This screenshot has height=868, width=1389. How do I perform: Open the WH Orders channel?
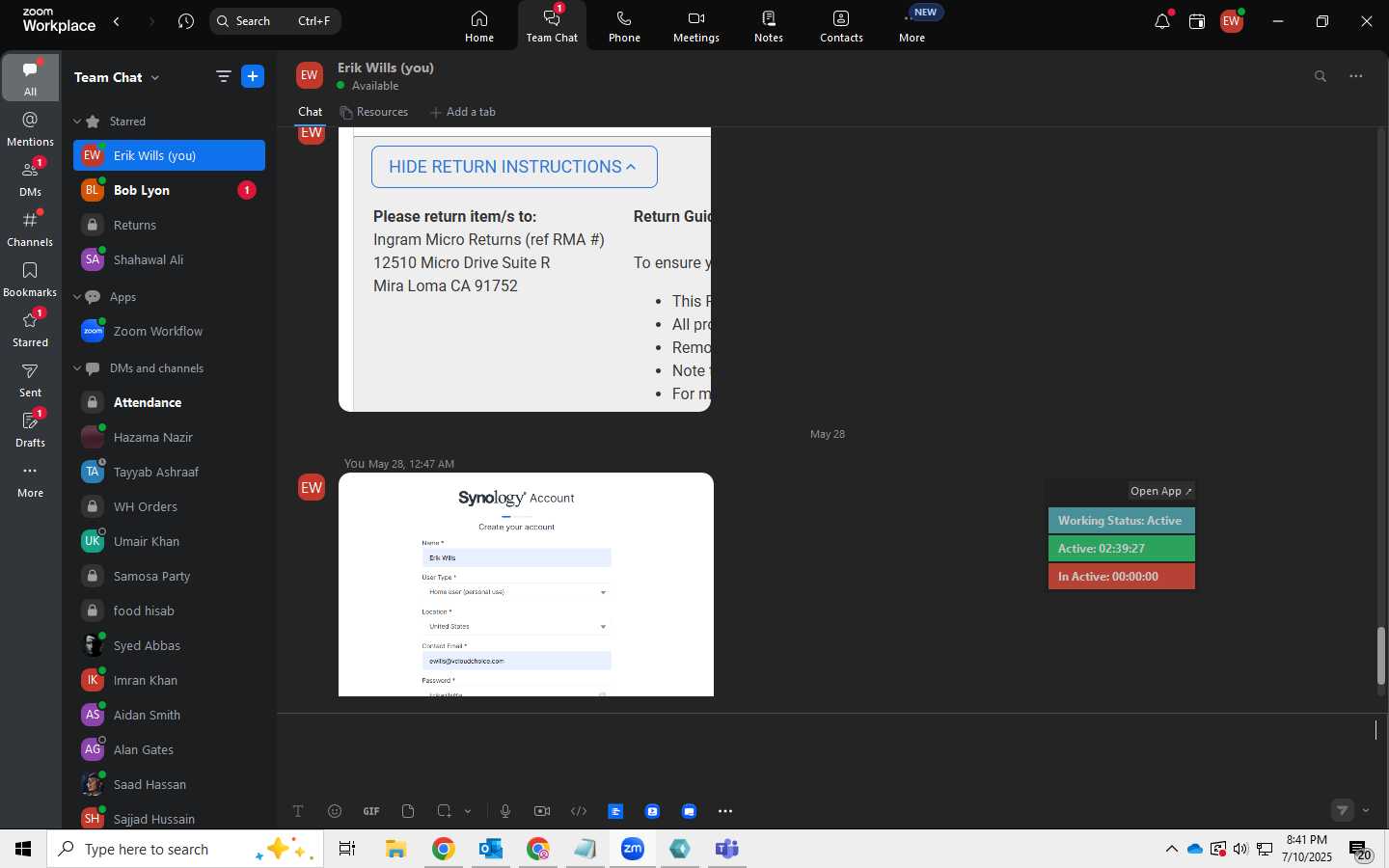click(x=169, y=506)
